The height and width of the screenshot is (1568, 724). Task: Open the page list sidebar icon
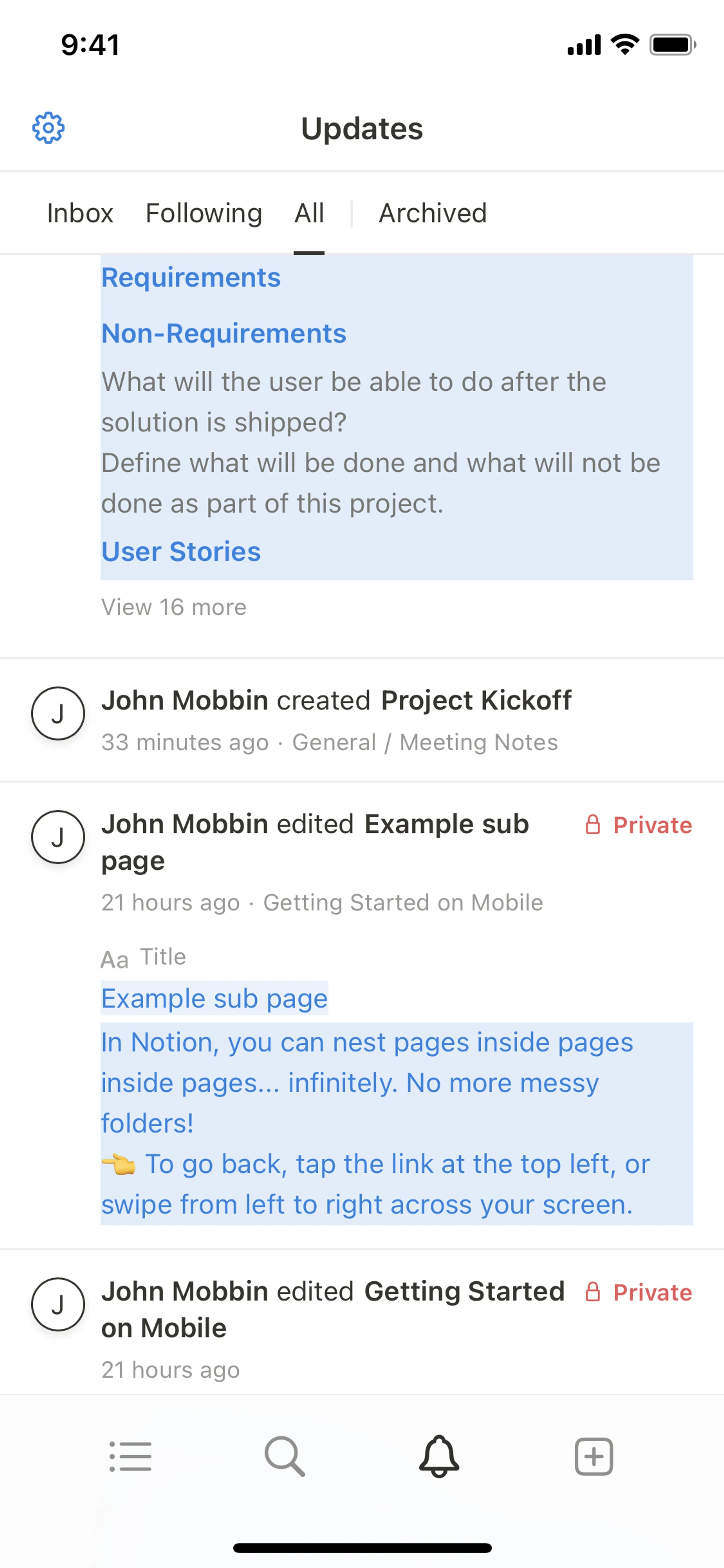tap(130, 1456)
